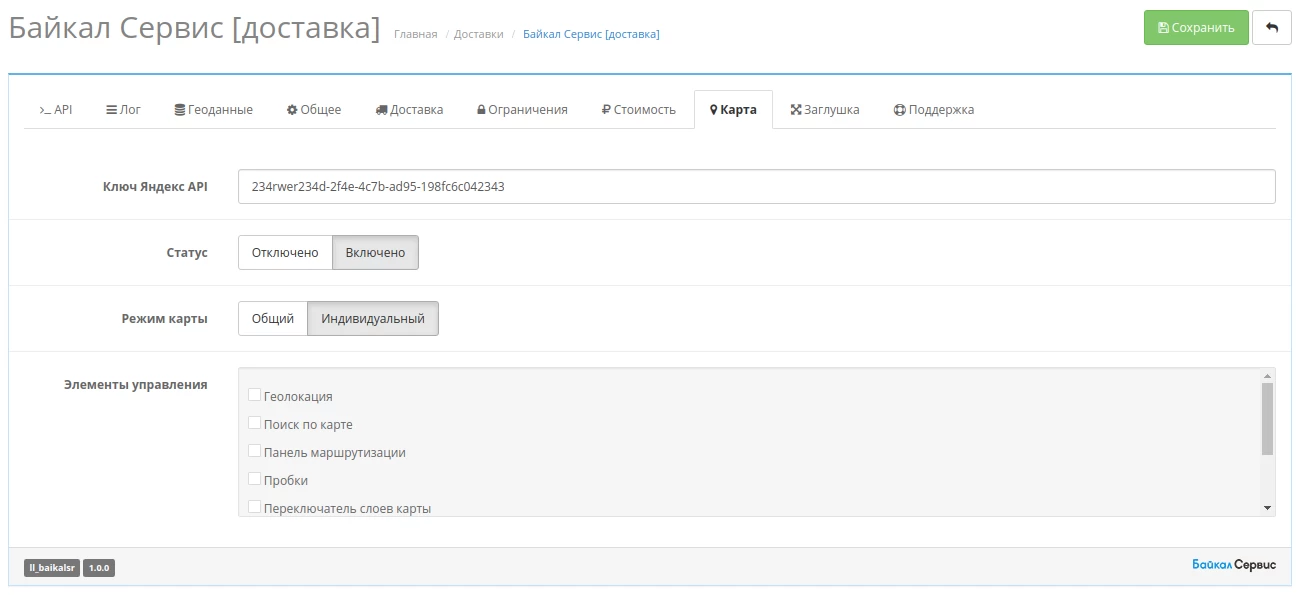The width and height of the screenshot is (1300, 595).
Task: Open the Поддержка tab
Action: (x=934, y=110)
